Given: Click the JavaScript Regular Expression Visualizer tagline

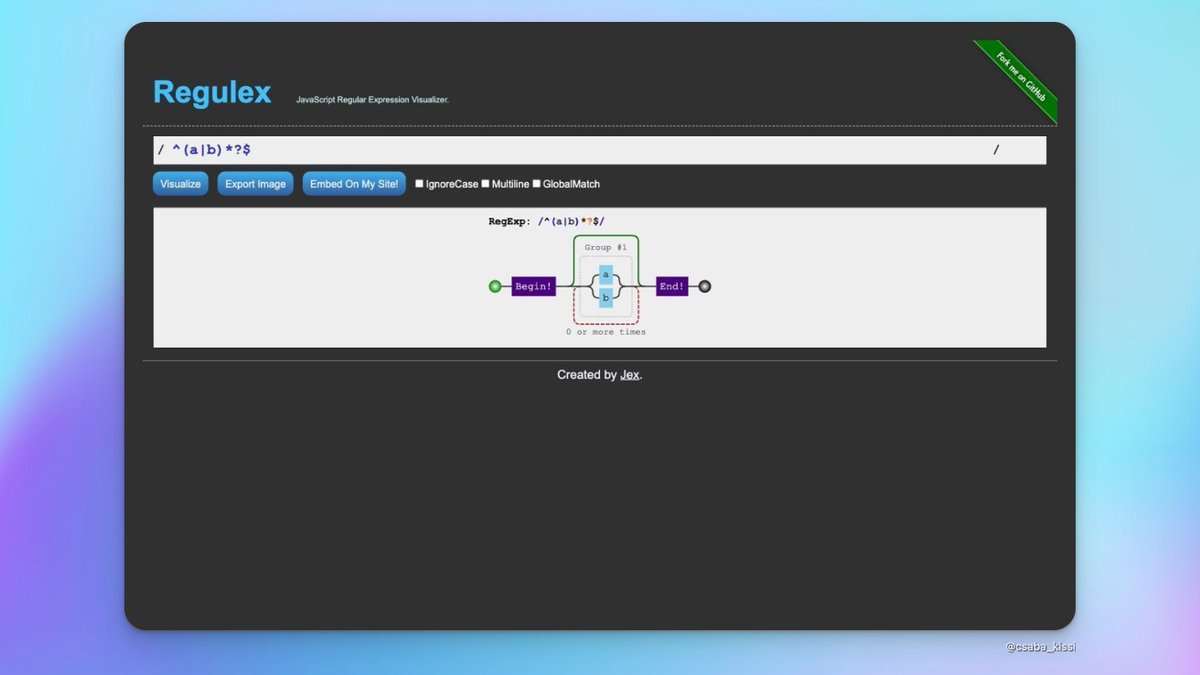Looking at the screenshot, I should click(x=372, y=100).
